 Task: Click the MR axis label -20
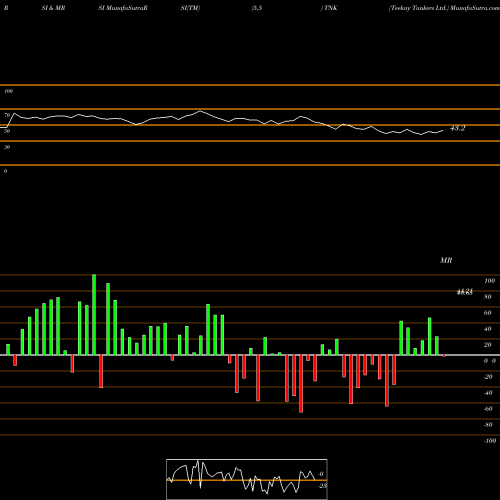point(488,377)
